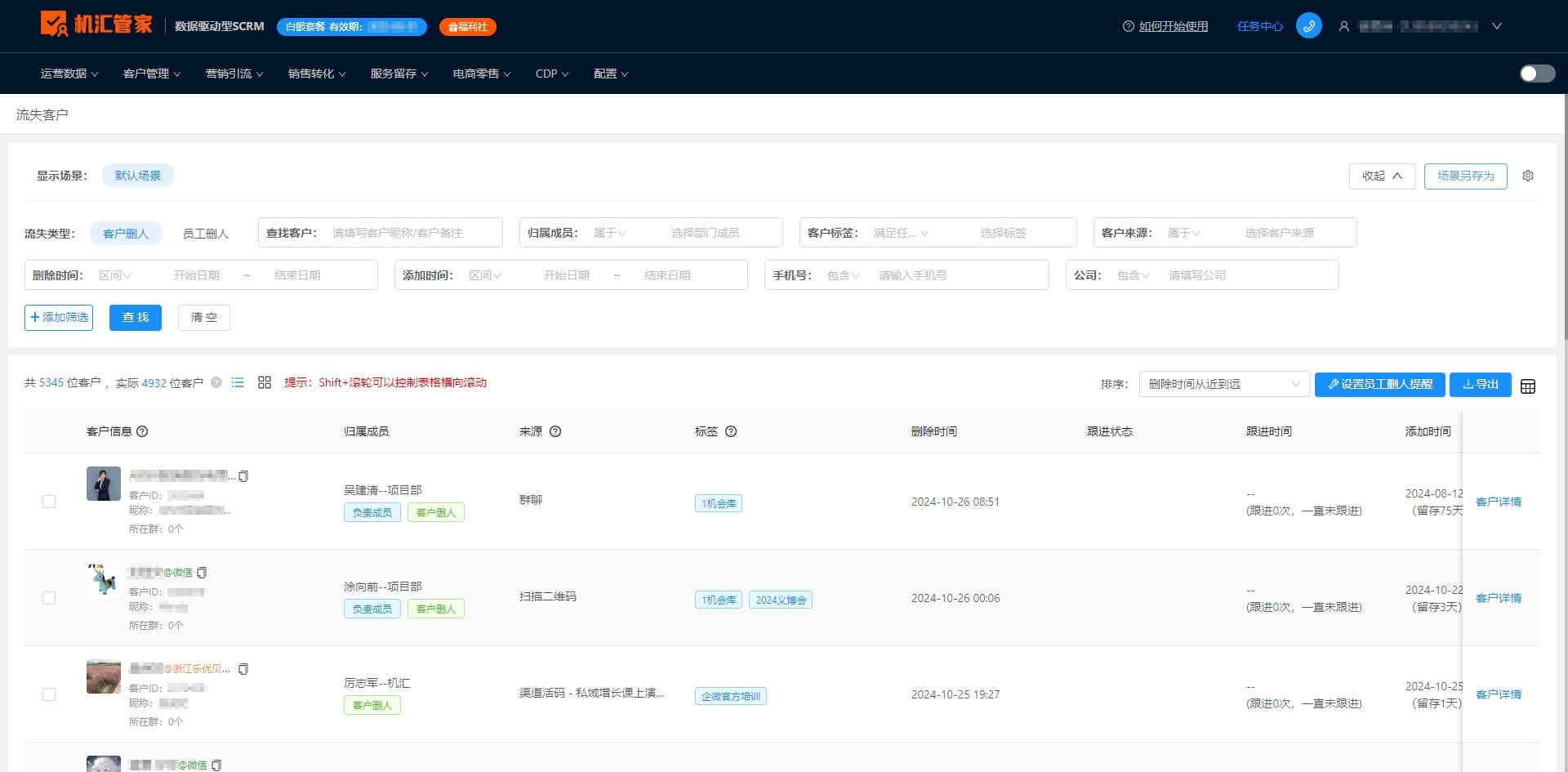The height and width of the screenshot is (772, 1568).
Task: Open table column settings icon
Action: point(1528,386)
